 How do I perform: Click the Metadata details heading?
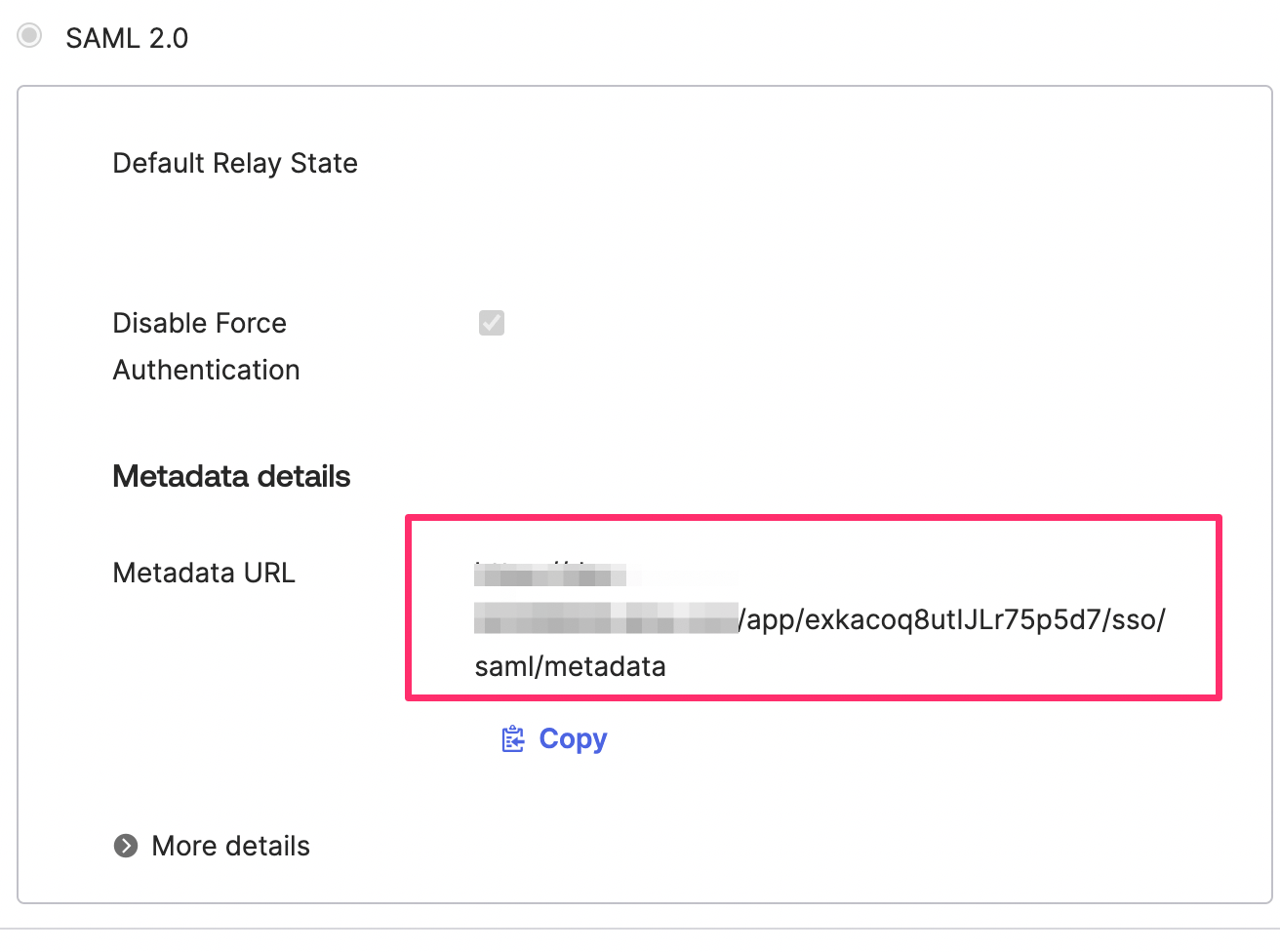(x=231, y=476)
